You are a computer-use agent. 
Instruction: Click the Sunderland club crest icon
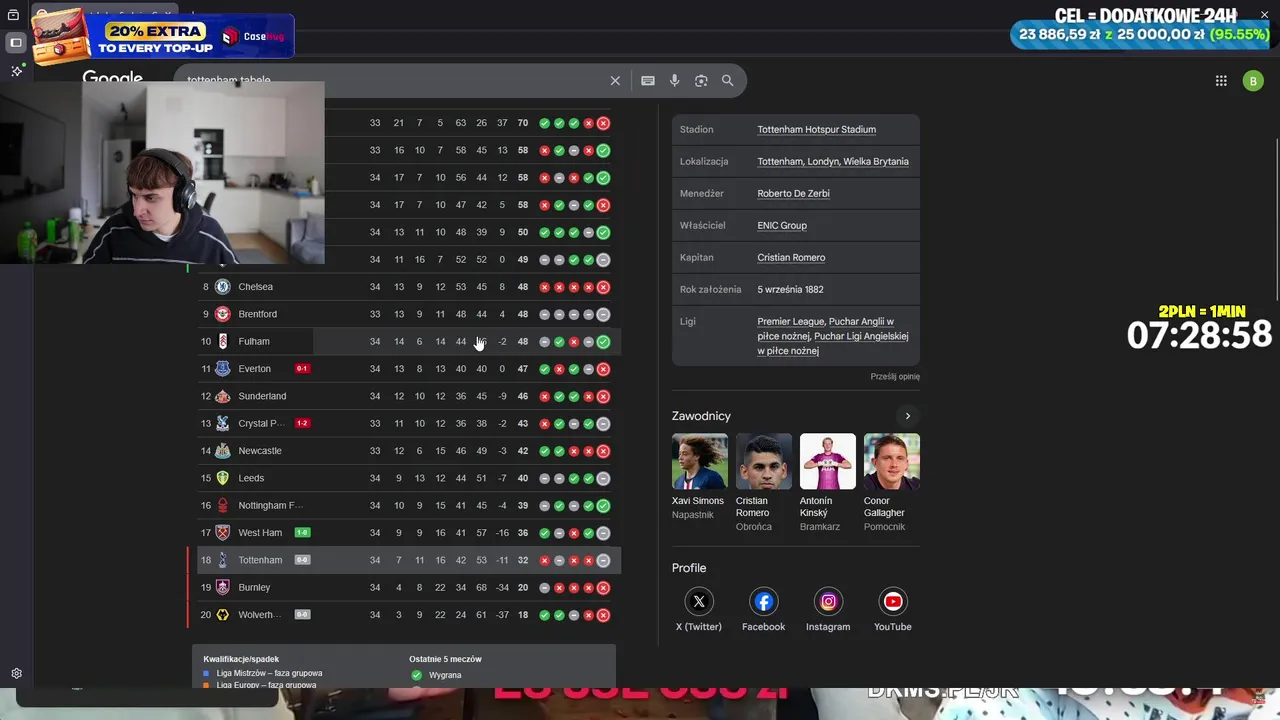click(223, 396)
